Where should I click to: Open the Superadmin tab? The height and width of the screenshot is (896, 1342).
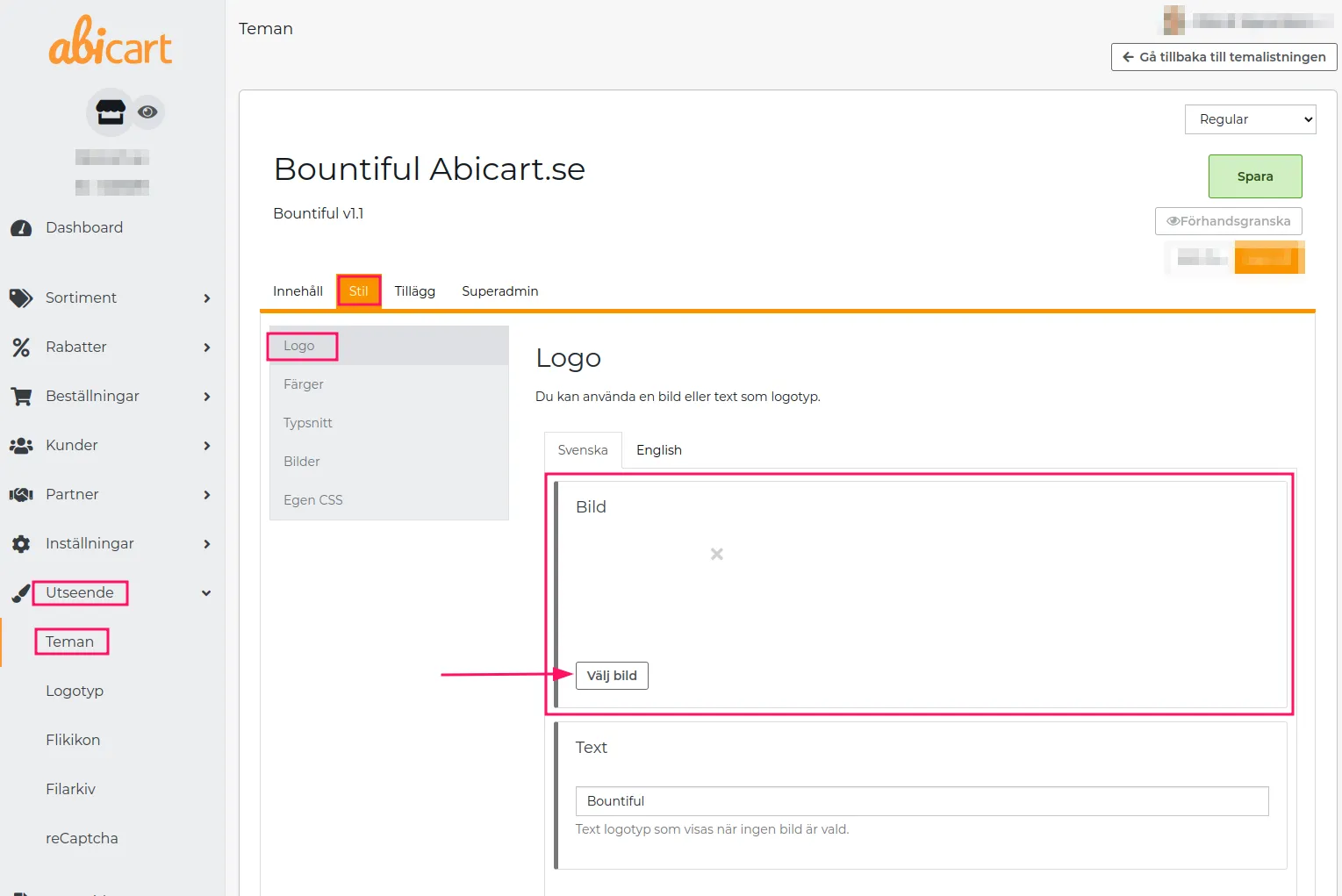[500, 291]
